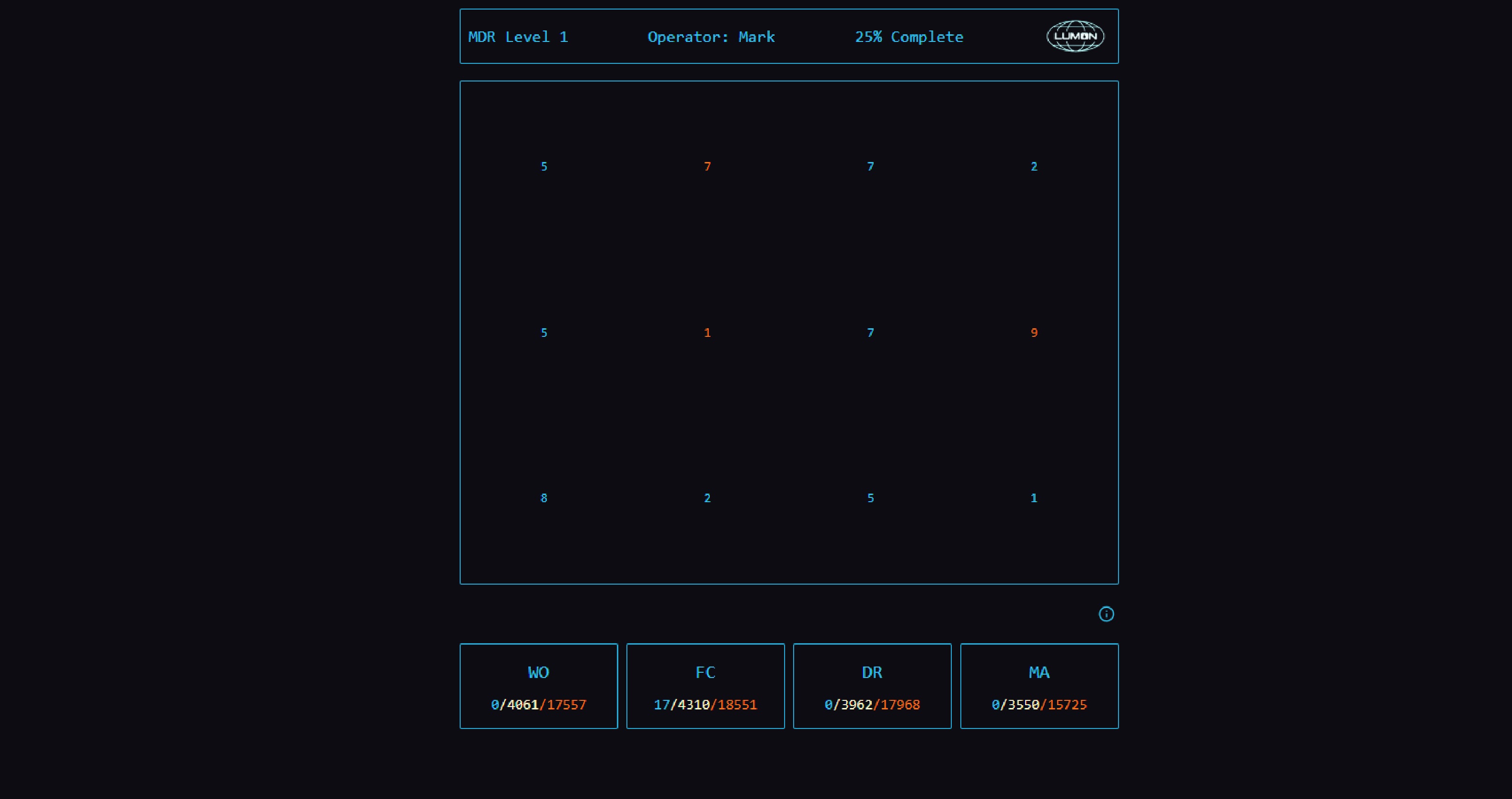Click the blue 2 at the top right

[1034, 166]
